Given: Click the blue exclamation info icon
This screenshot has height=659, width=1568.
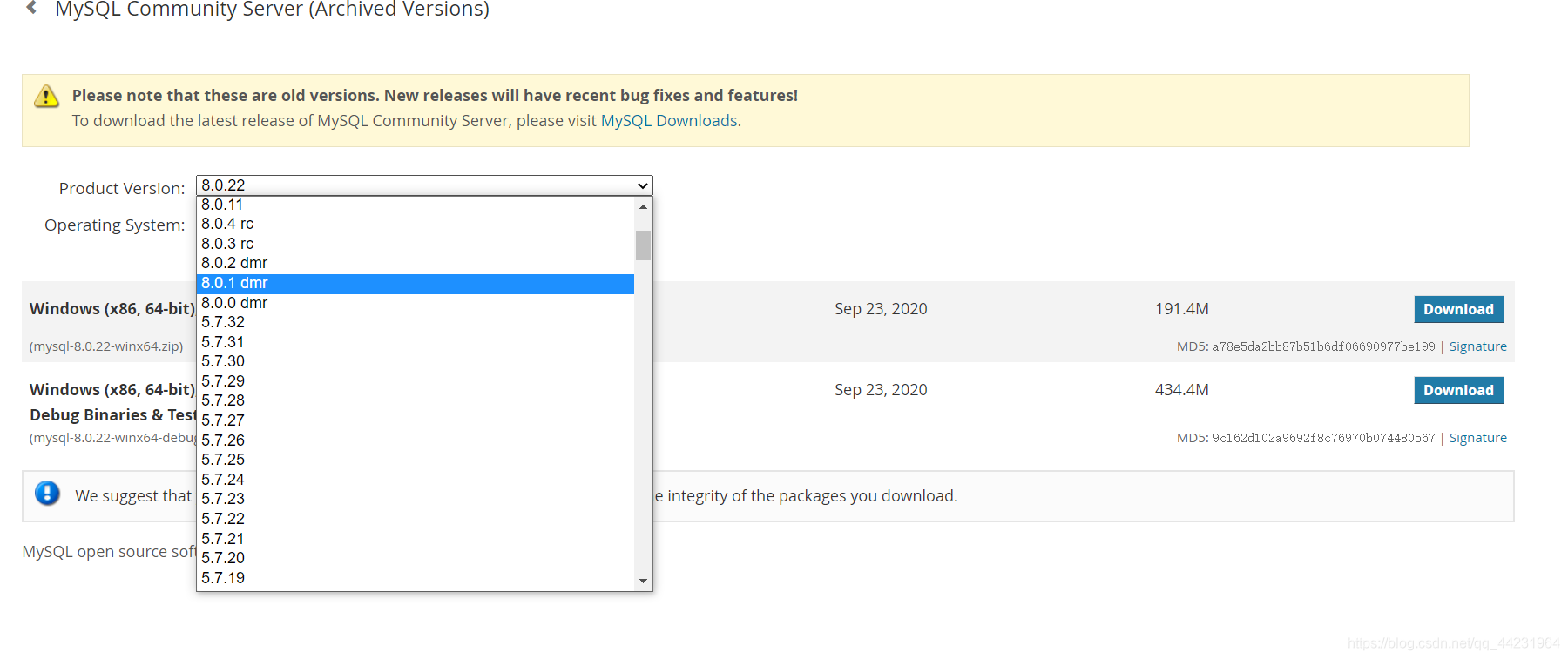Looking at the screenshot, I should [x=47, y=494].
